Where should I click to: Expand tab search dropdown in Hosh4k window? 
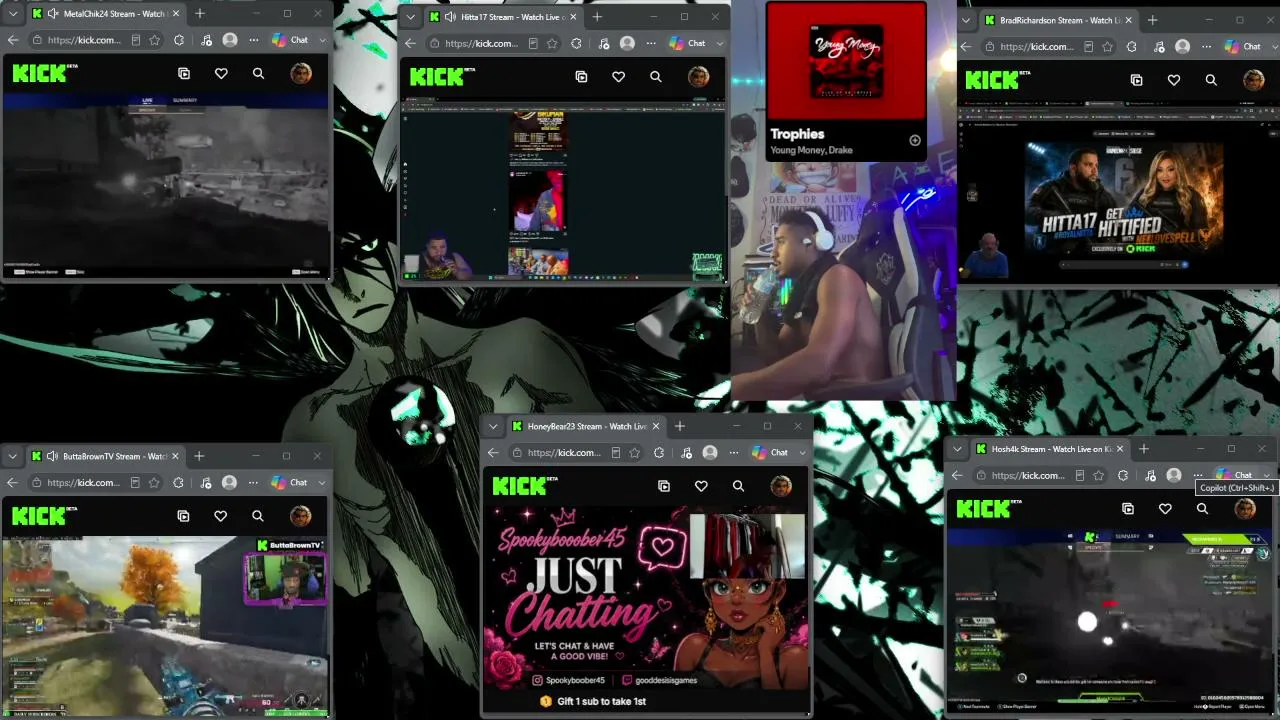(957, 449)
